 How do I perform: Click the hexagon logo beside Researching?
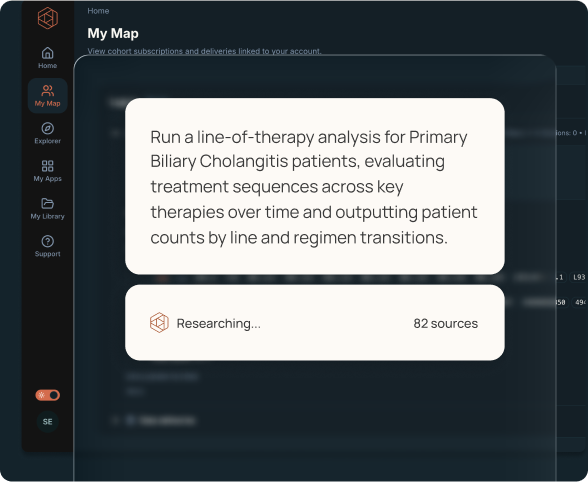pyautogui.click(x=159, y=323)
